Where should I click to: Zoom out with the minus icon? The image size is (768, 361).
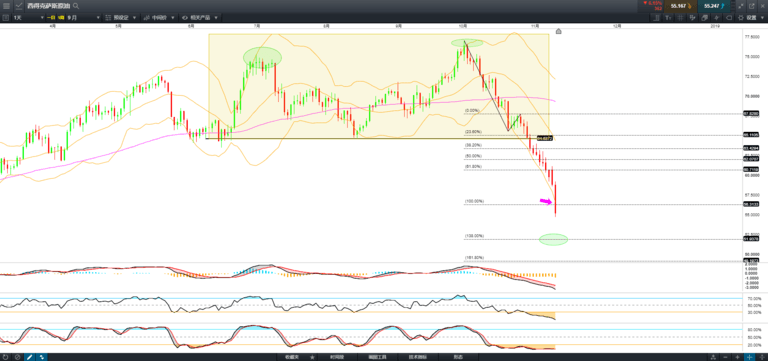pyautogui.click(x=725, y=357)
